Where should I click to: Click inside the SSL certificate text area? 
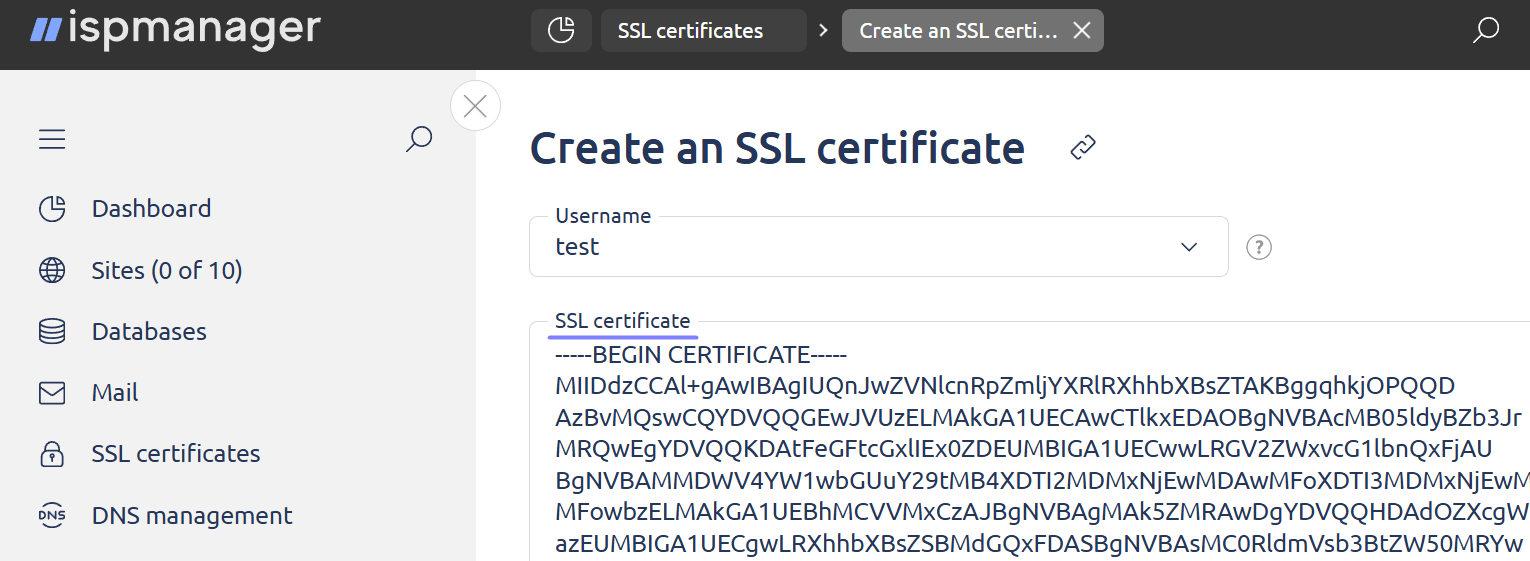(1000, 450)
